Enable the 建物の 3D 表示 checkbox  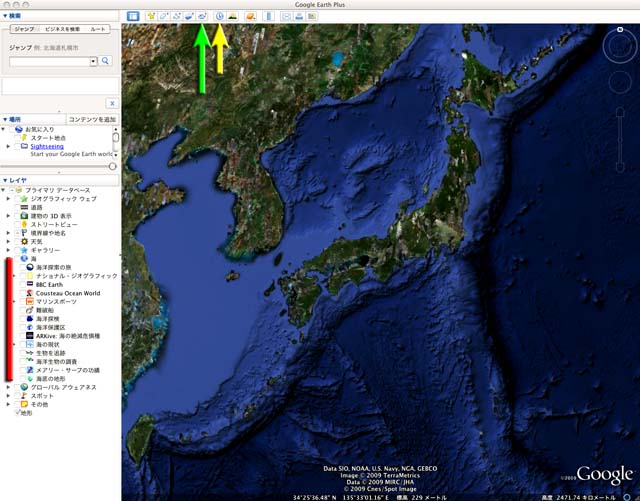coord(17,216)
